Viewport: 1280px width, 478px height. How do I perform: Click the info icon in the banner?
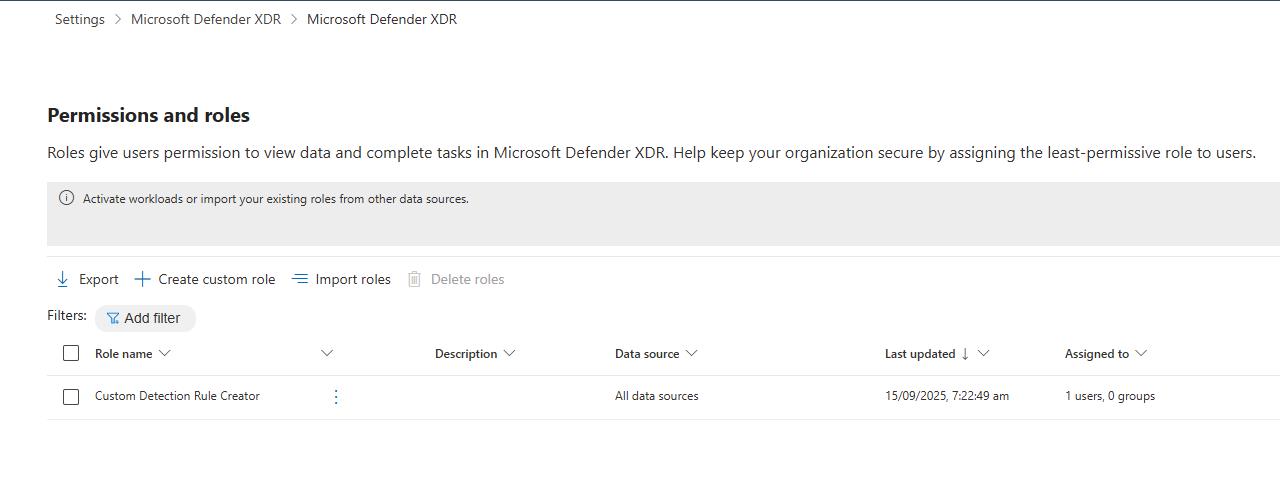click(x=66, y=198)
